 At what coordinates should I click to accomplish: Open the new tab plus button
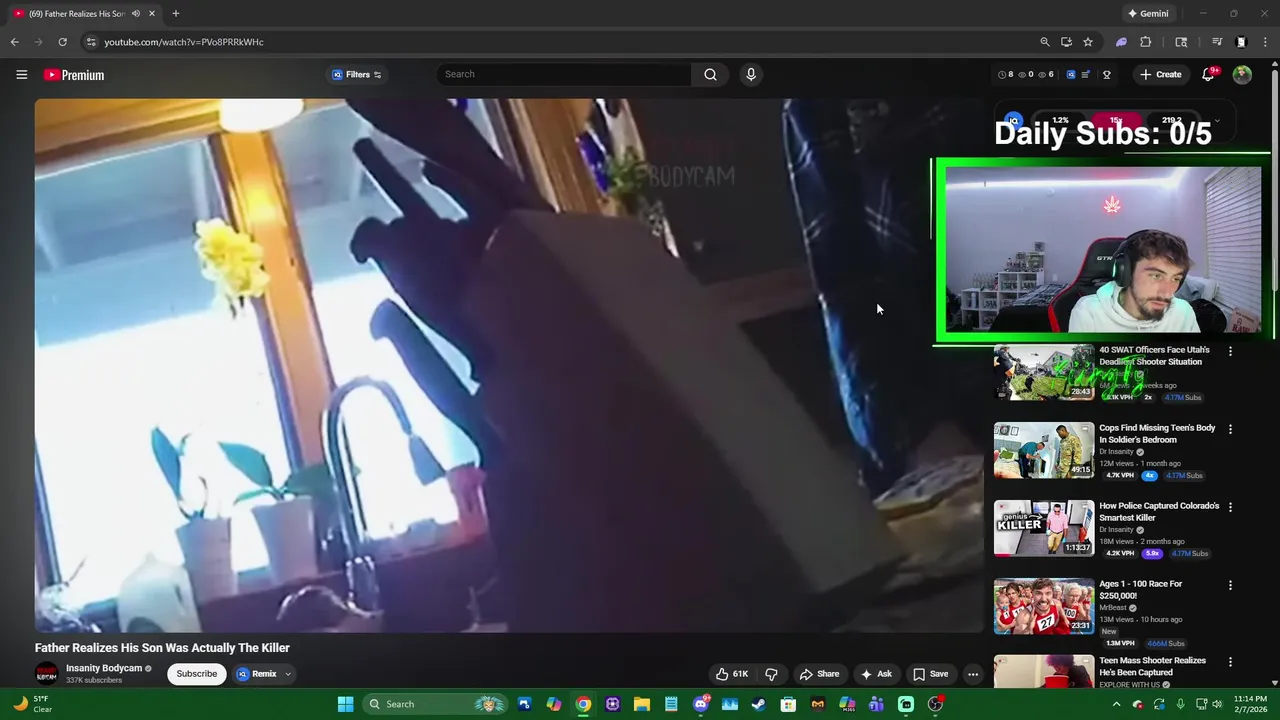(x=176, y=14)
